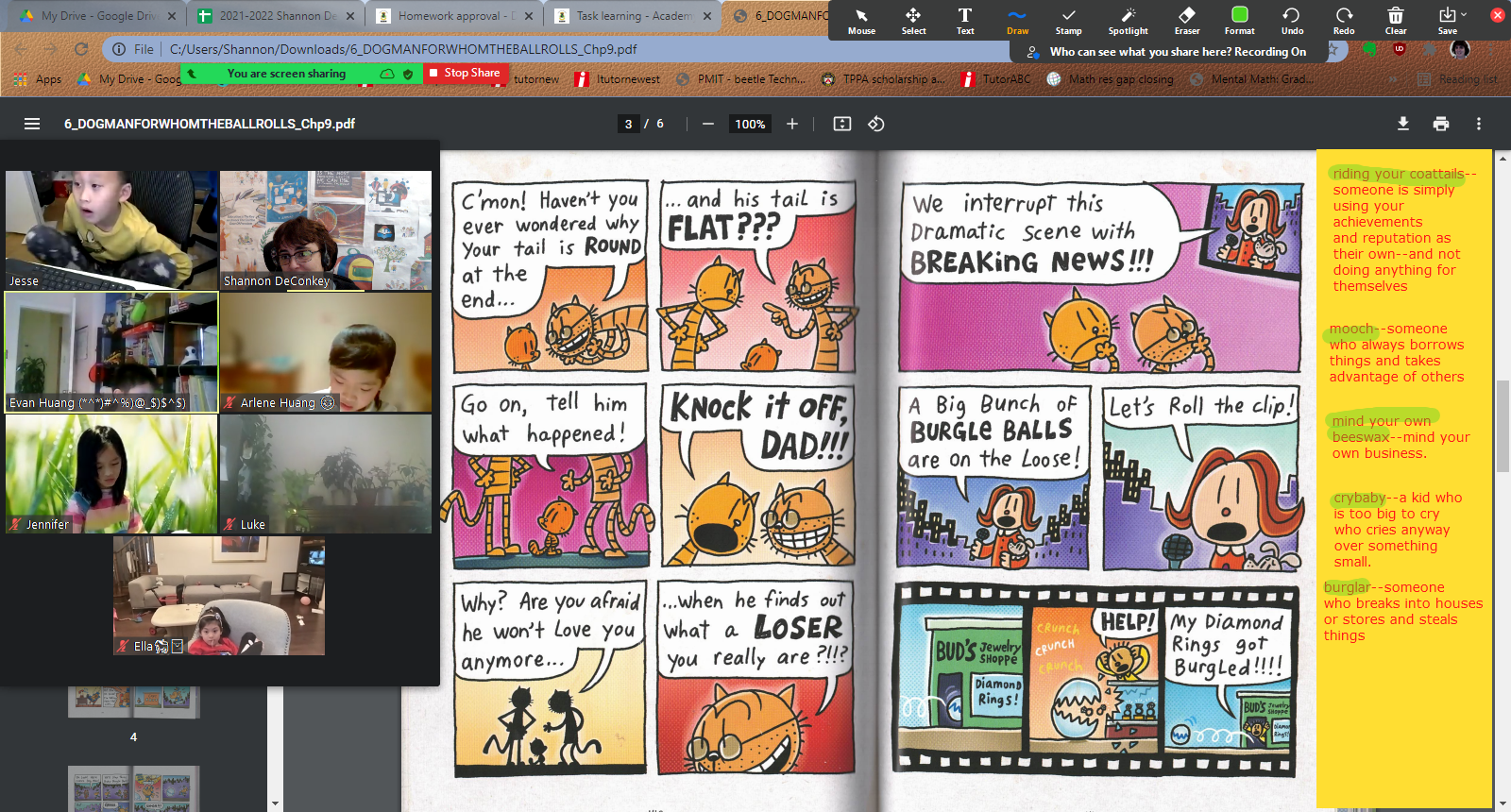Download the PDF file
The width and height of the screenshot is (1511, 812).
pyautogui.click(x=1403, y=124)
